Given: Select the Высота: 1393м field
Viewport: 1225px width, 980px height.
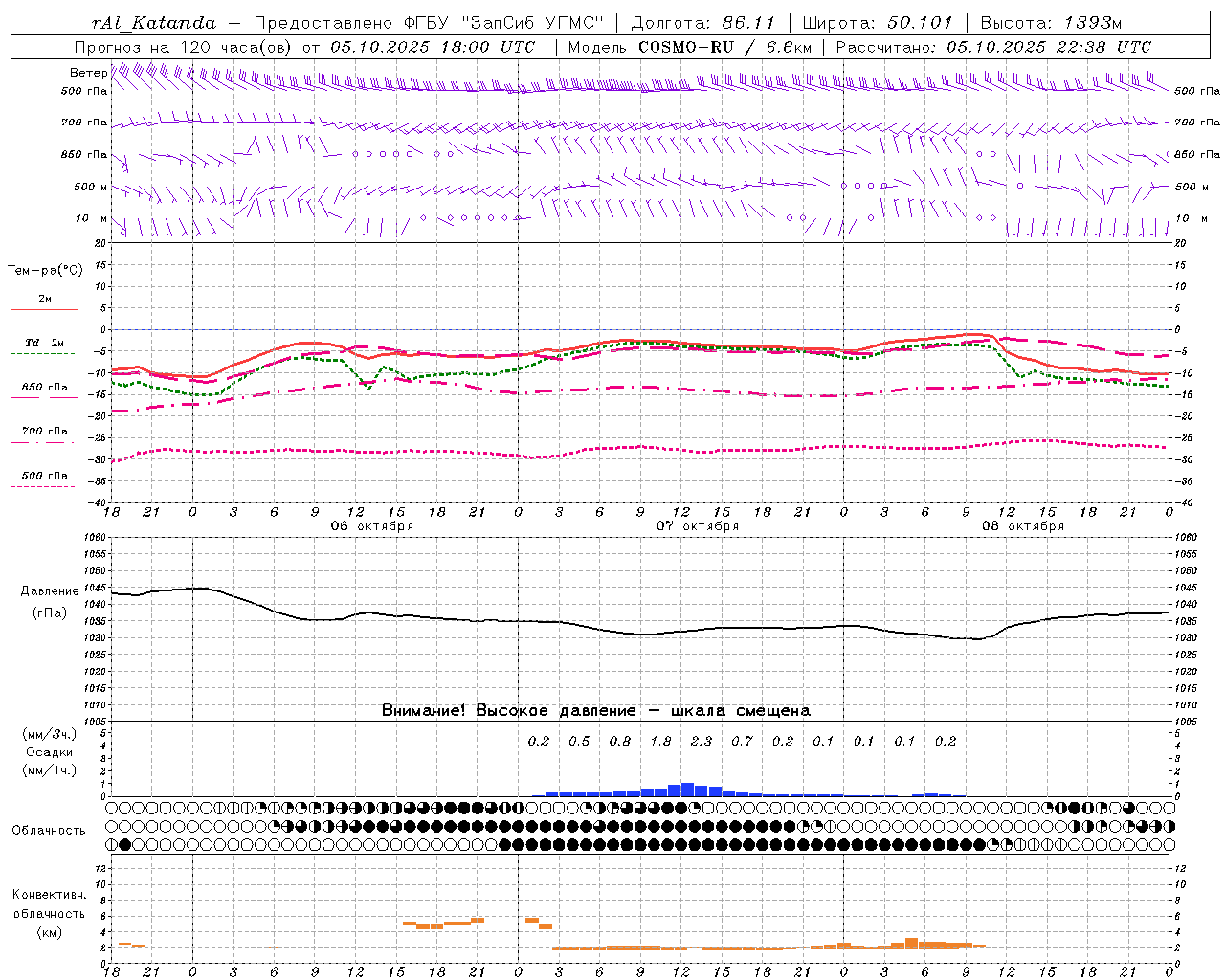Looking at the screenshot, I should 1051,23.
